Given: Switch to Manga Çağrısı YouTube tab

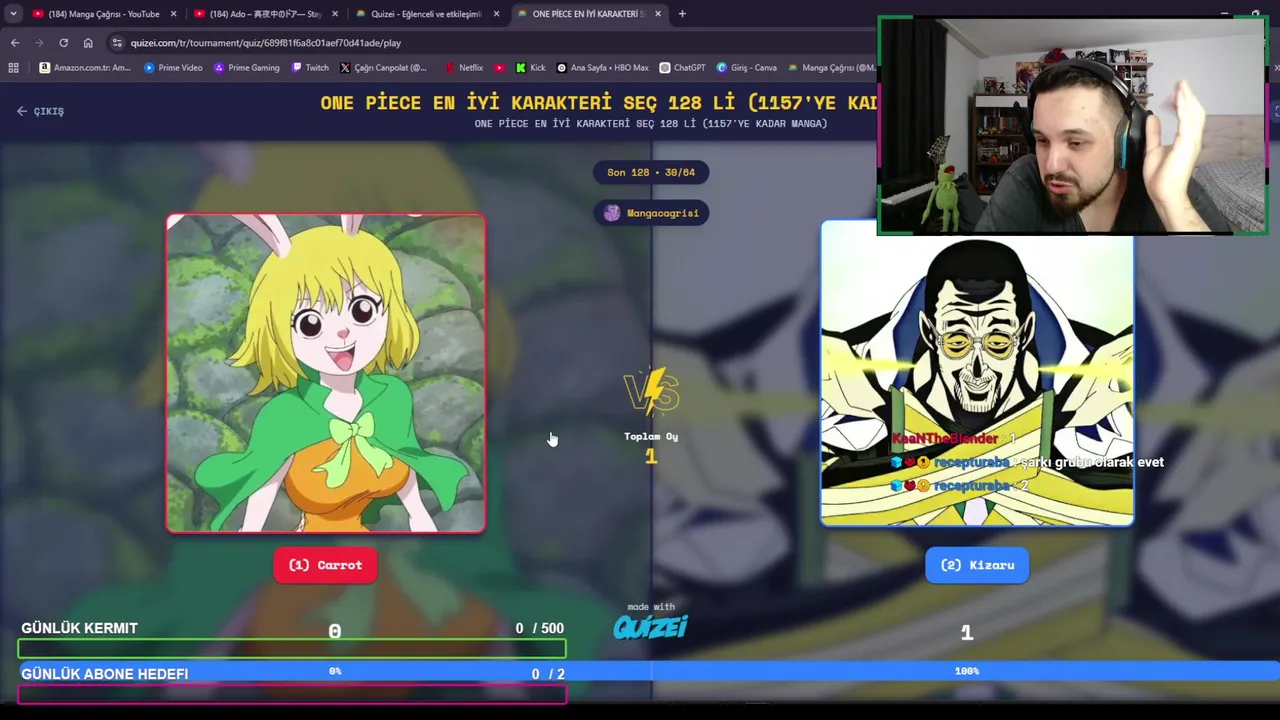Looking at the screenshot, I should tap(104, 14).
